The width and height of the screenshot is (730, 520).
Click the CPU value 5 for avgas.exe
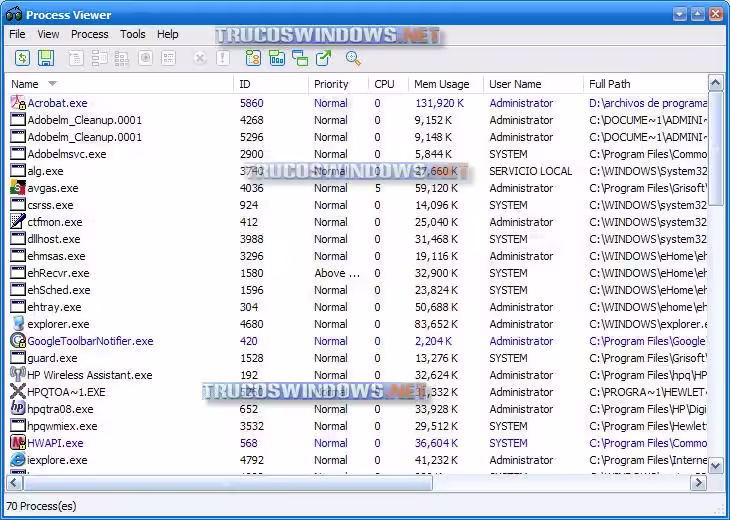coord(378,188)
